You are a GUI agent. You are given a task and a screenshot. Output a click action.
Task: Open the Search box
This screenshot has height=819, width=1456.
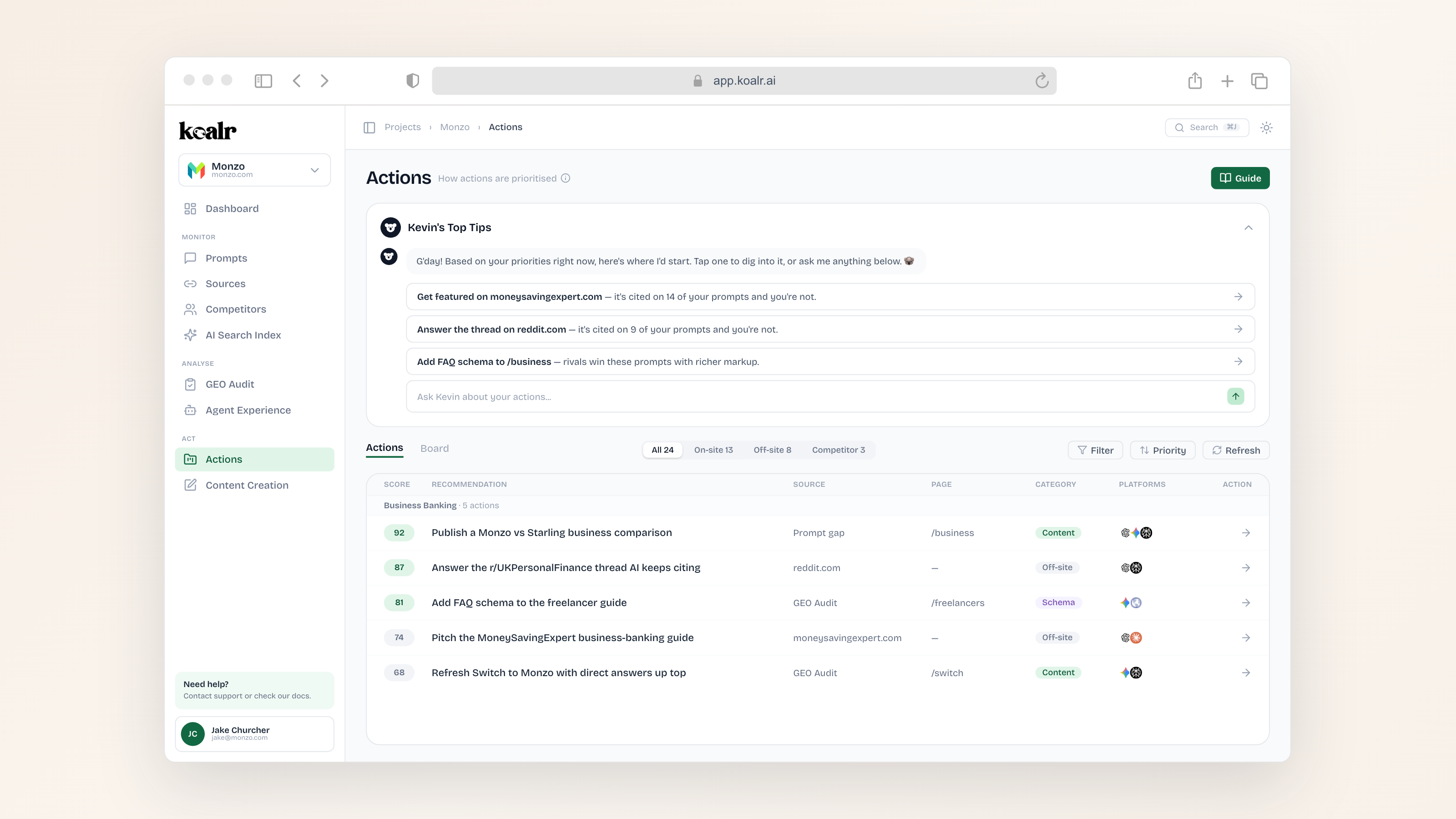(1207, 128)
